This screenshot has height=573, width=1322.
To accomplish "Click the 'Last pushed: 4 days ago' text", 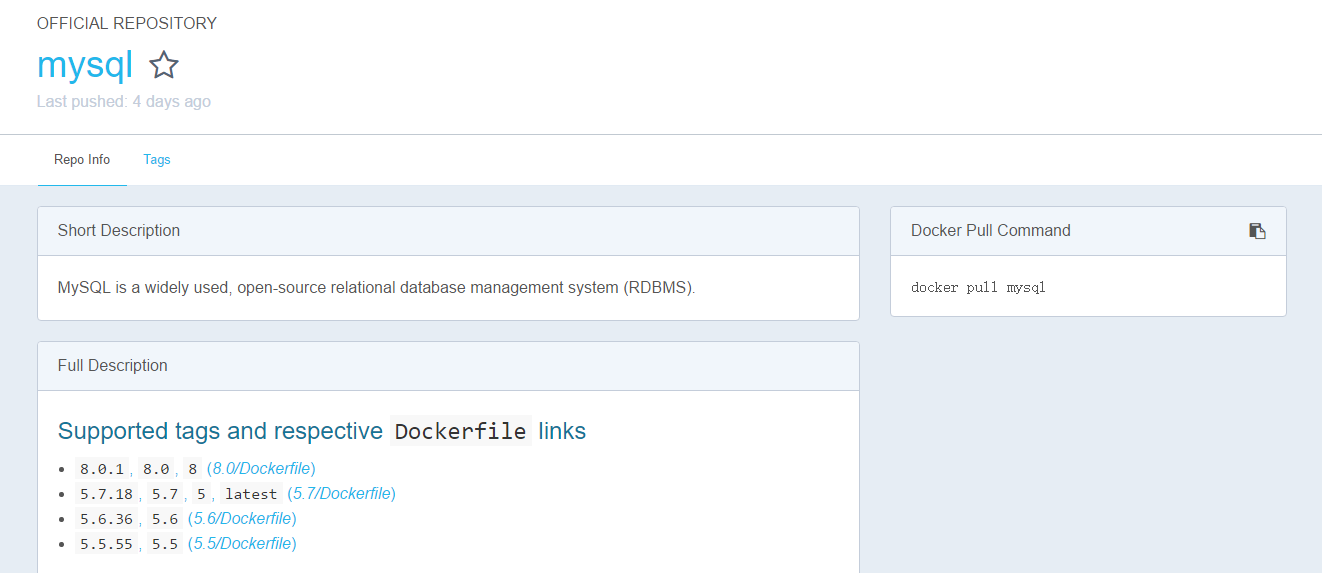I will pyautogui.click(x=124, y=102).
